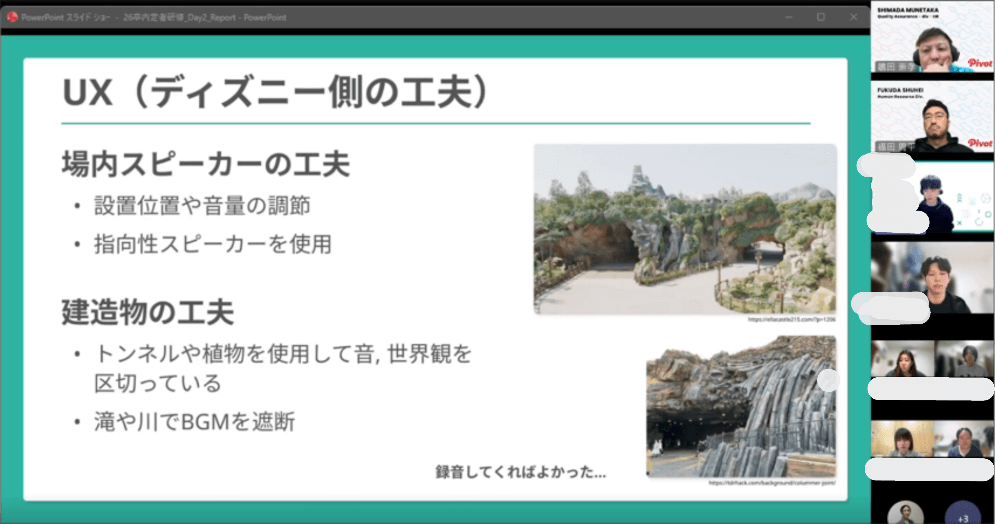The height and width of the screenshot is (524, 995).
Task: Click the rocky landscape photo with the winding path
Action: click(x=684, y=227)
